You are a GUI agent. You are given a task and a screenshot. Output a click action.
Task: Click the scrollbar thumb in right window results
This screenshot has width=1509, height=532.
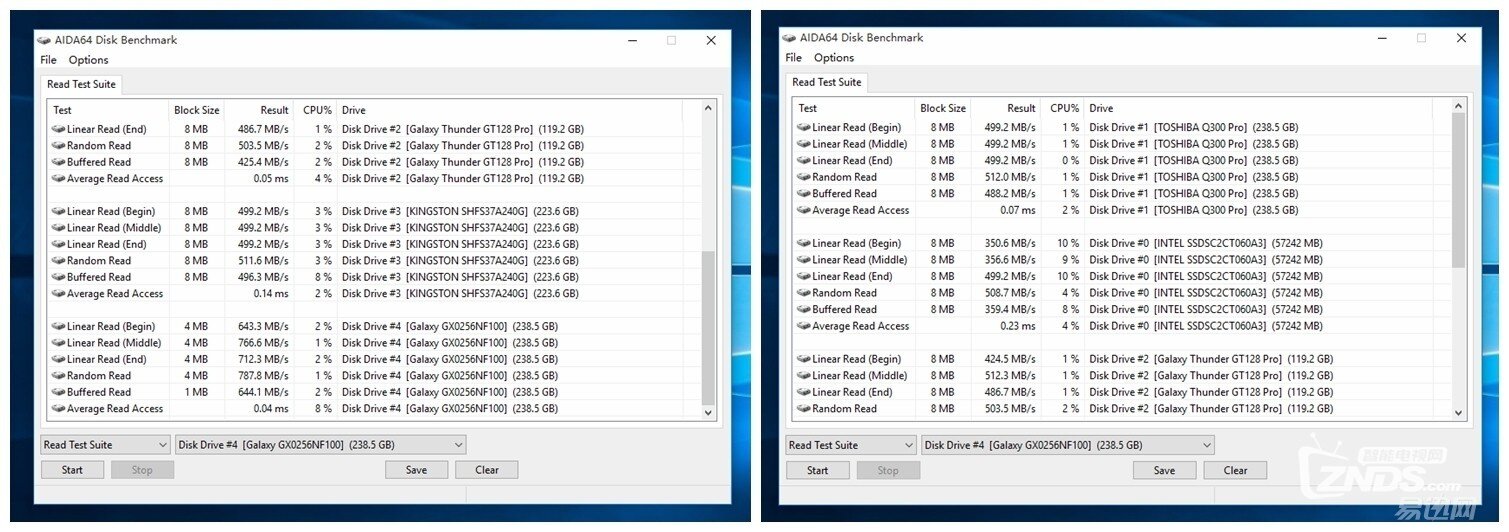(1458, 190)
